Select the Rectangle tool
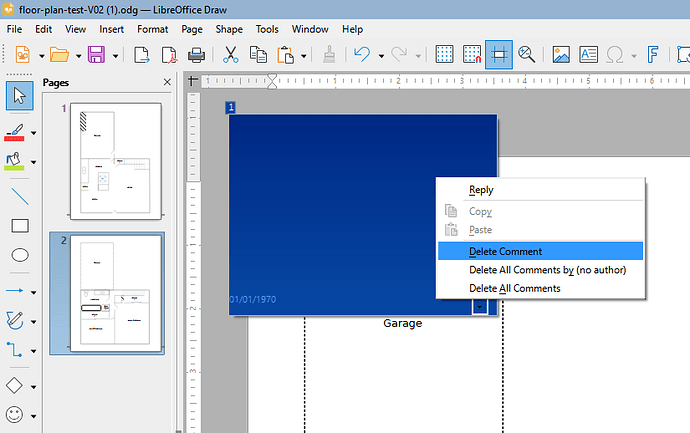 coord(20,226)
